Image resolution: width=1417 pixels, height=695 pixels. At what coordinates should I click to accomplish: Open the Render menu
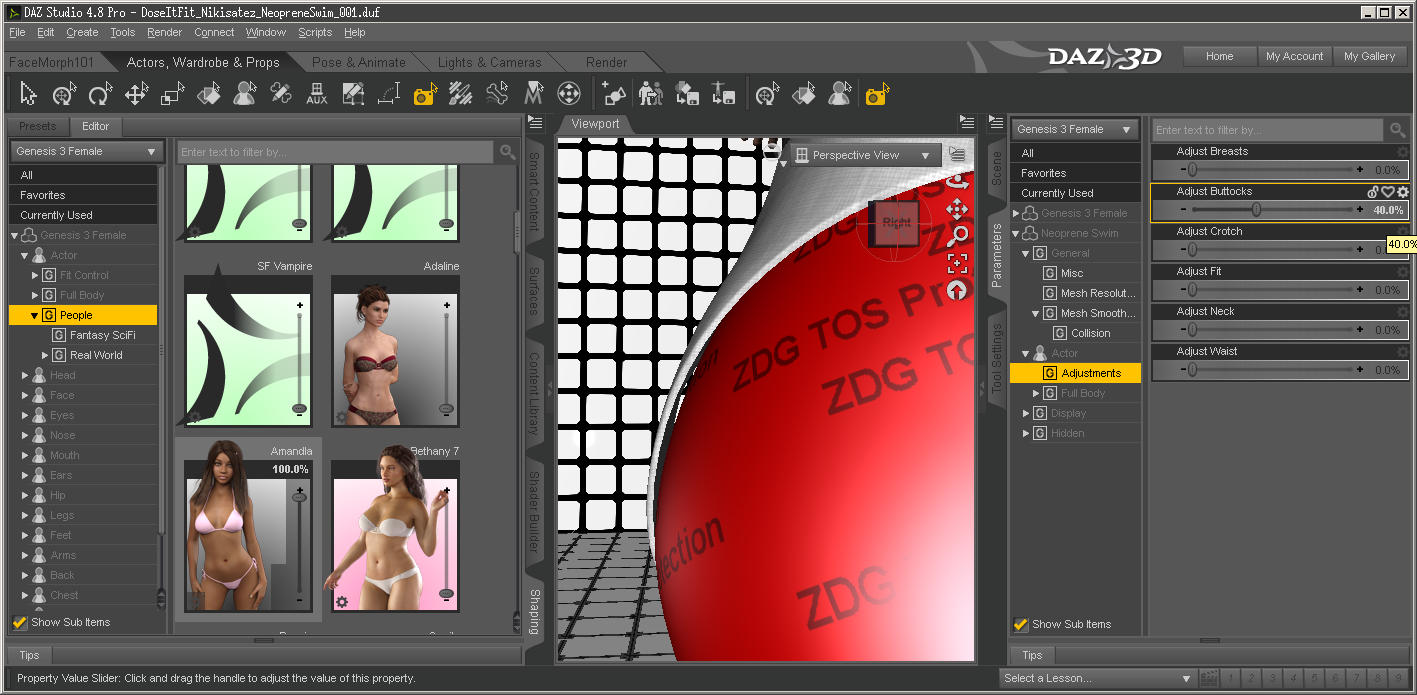(165, 32)
